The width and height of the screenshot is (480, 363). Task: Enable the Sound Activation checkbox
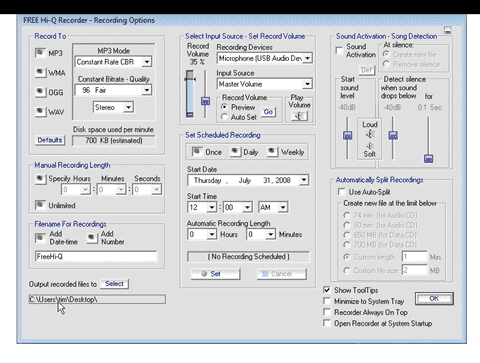coord(339,51)
